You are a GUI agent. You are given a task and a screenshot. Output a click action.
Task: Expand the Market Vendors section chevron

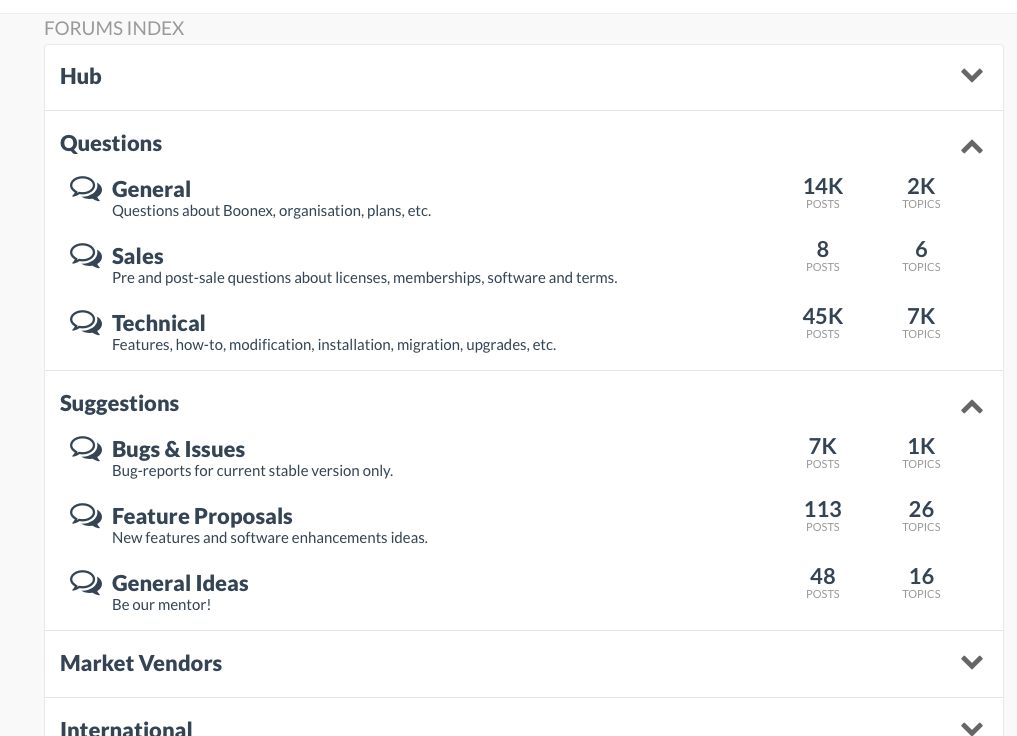pos(971,663)
